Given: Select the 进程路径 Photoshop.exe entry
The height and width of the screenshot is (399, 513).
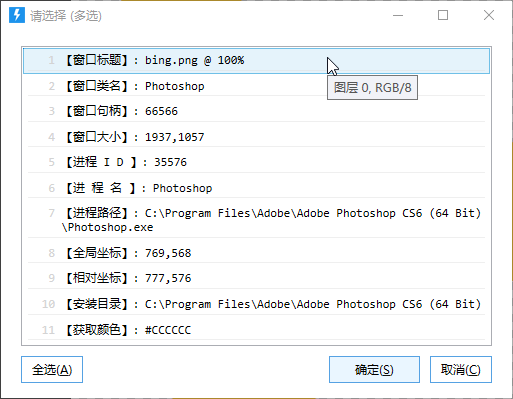Looking at the screenshot, I should [x=256, y=220].
